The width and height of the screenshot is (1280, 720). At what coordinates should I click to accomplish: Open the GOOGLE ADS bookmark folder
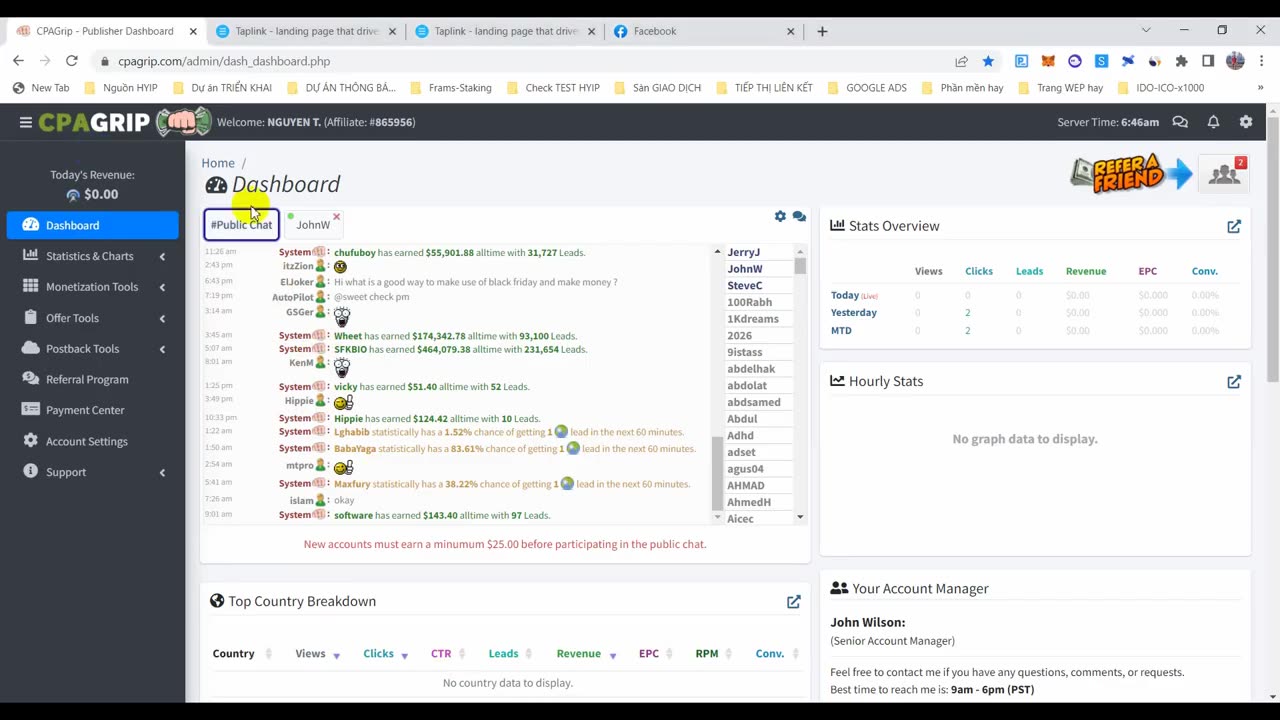pos(868,88)
